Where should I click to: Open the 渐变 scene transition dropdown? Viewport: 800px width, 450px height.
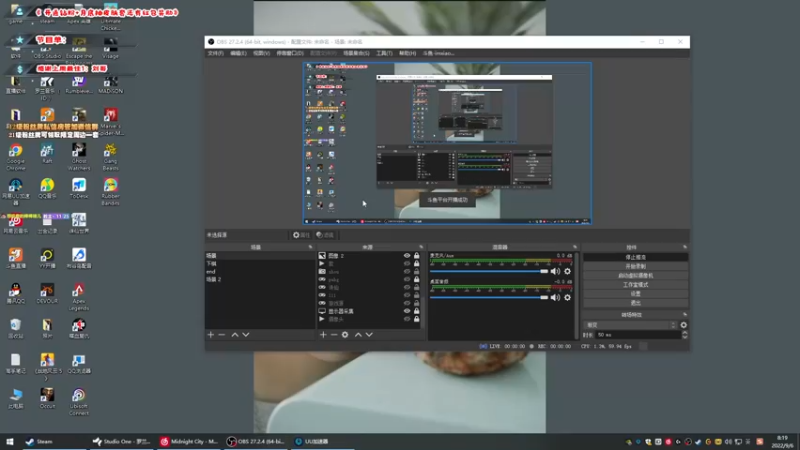point(631,325)
